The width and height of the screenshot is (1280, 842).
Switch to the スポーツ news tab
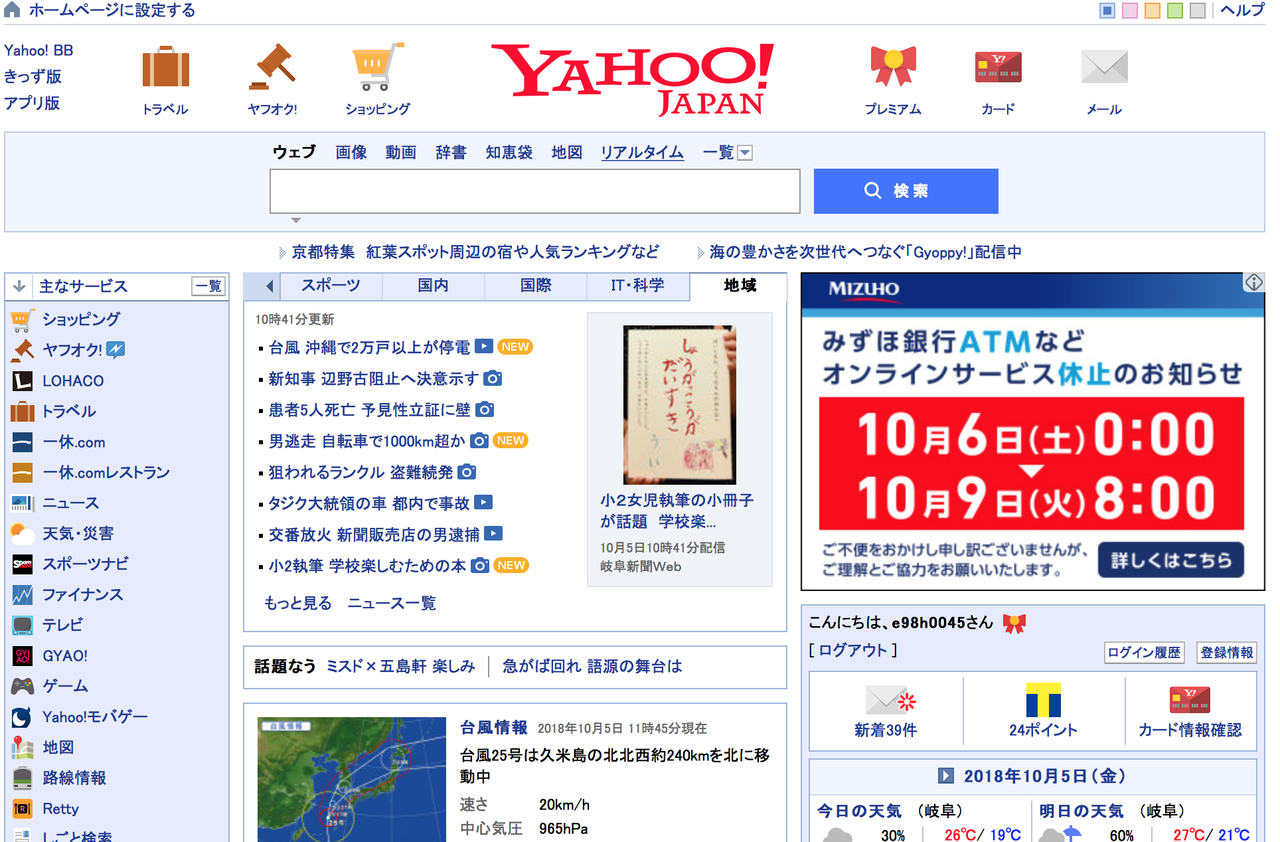pos(331,286)
